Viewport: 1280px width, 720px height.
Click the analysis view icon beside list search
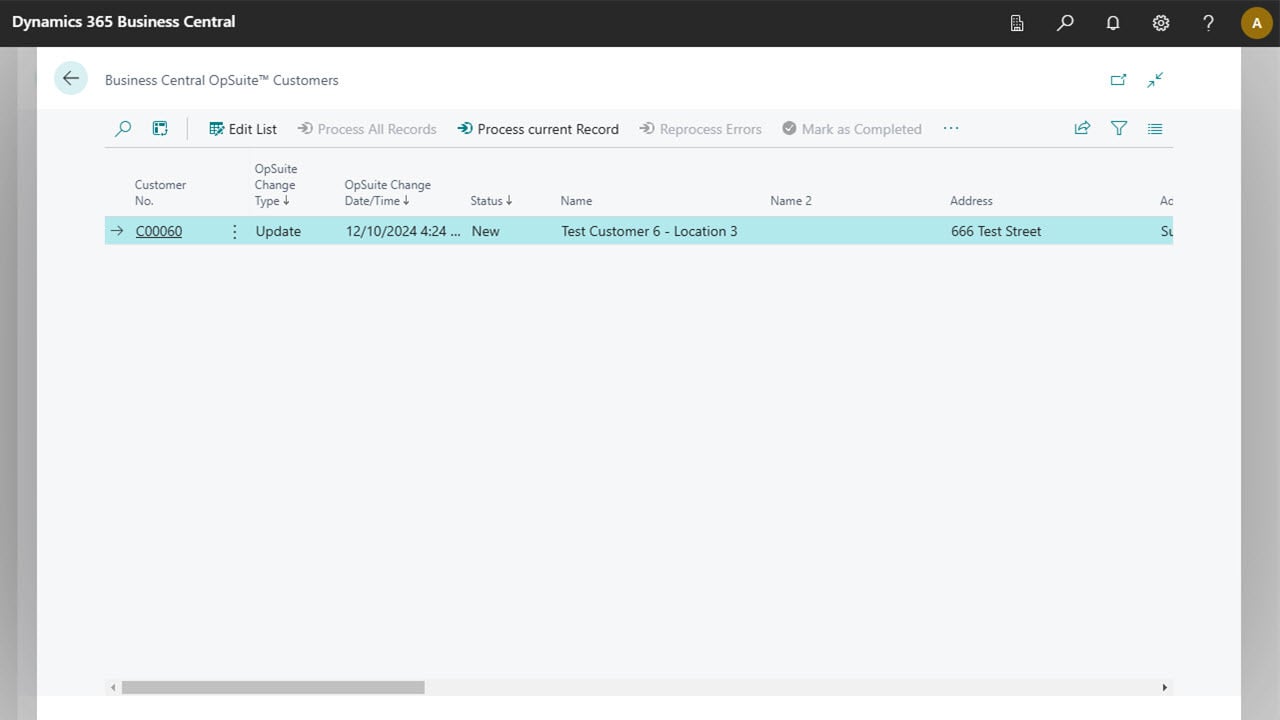coord(160,129)
